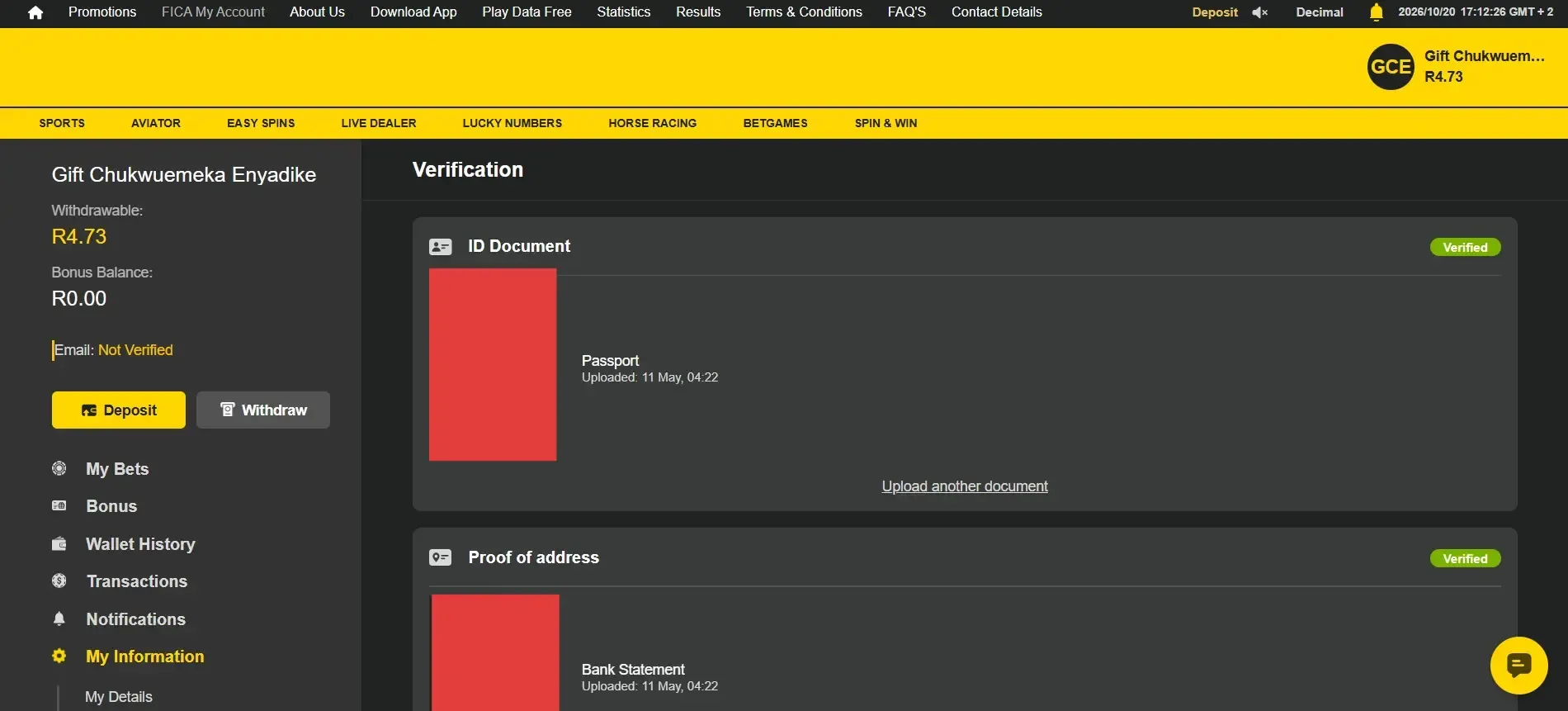Open FICA My Account page
Screen dimensions: 1568x711
point(213,12)
